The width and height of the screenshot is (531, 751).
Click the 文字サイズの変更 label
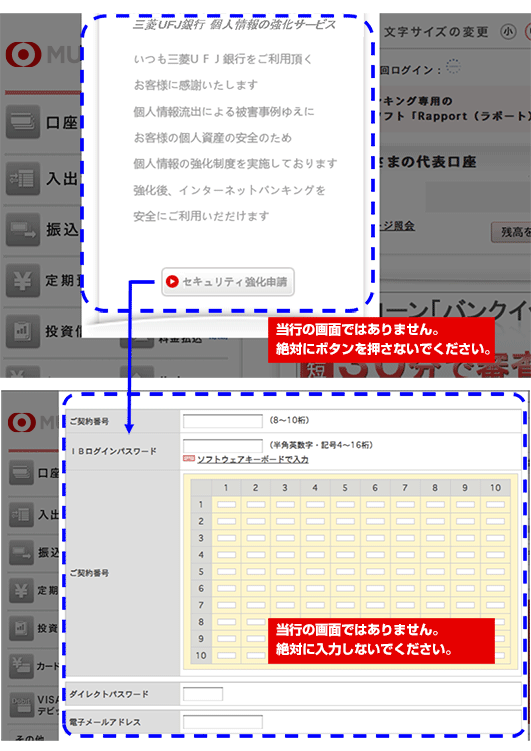(x=436, y=32)
